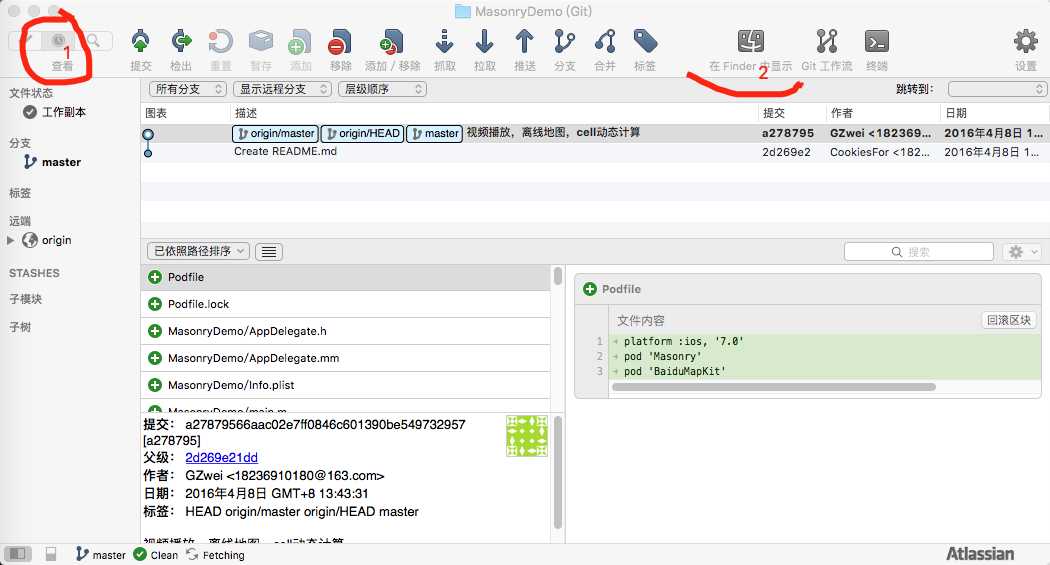Viewport: 1050px width, 565px height.
Task: Click the commit avatar identicon
Action: click(x=526, y=436)
